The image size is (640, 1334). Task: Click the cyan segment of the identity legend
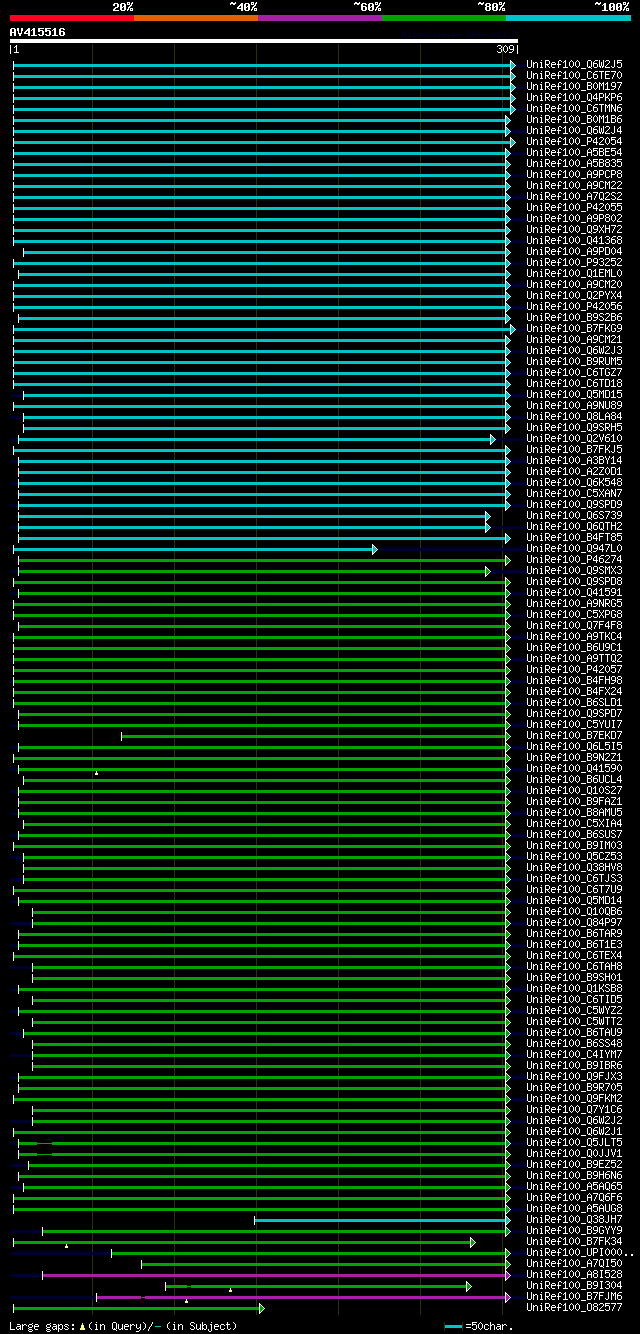tap(567, 18)
